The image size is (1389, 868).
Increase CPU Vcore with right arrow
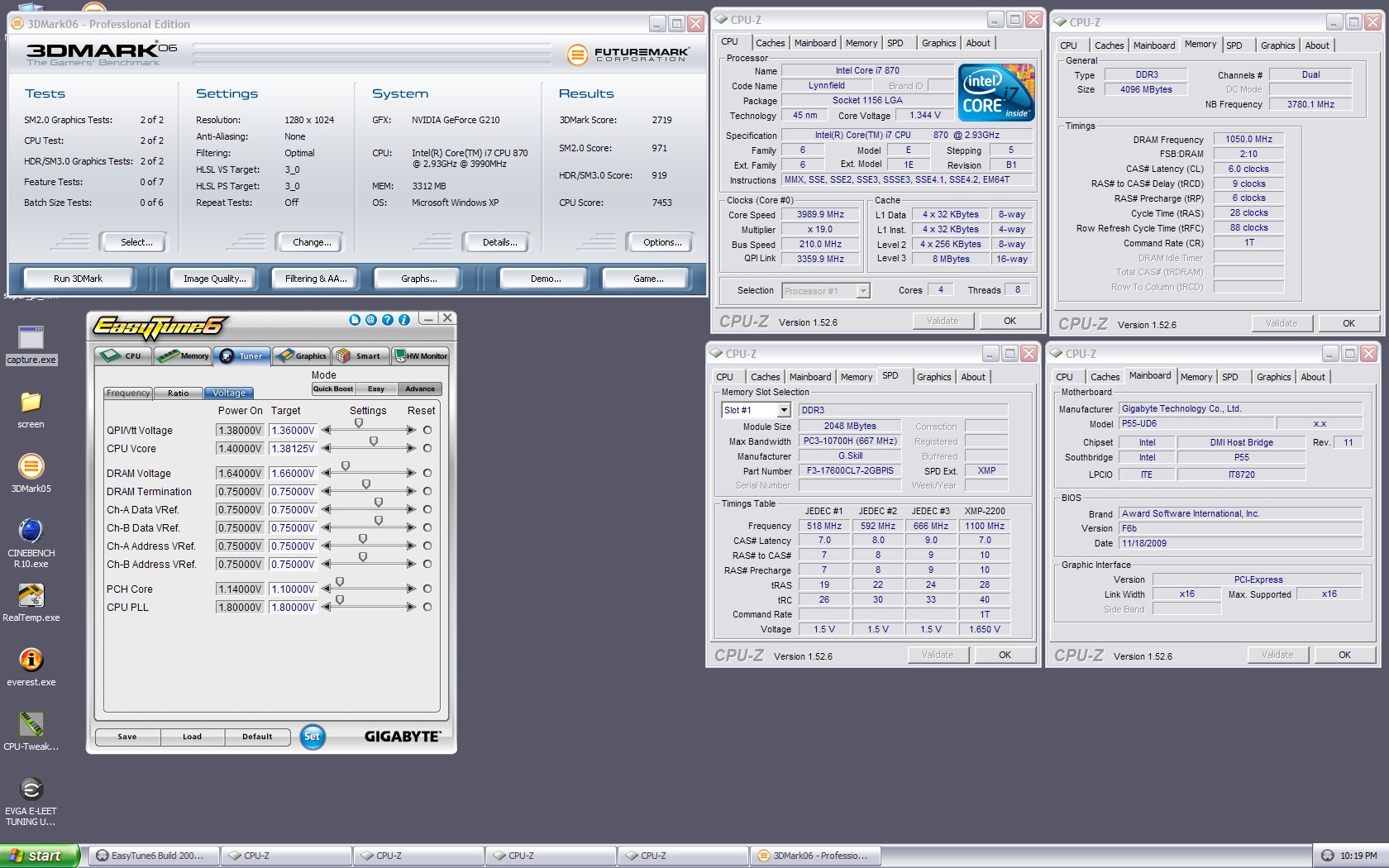(x=411, y=448)
